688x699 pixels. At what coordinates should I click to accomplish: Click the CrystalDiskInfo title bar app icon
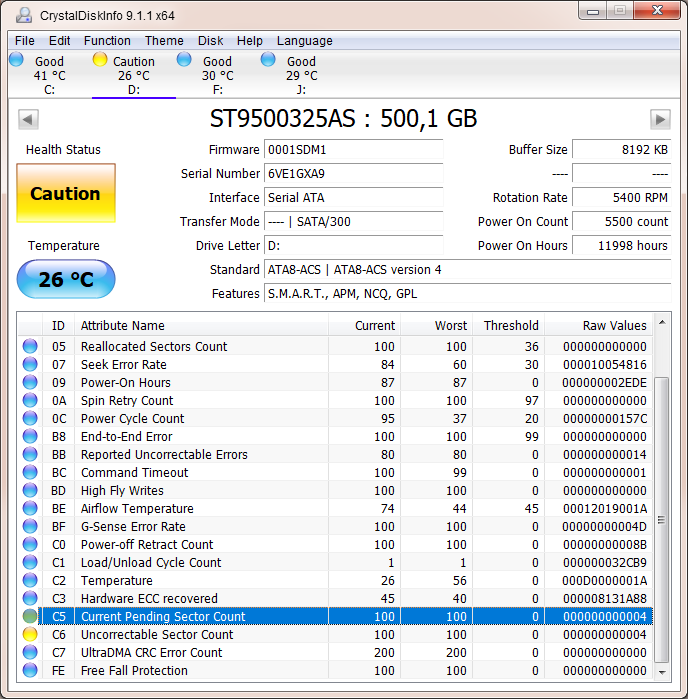click(23, 15)
